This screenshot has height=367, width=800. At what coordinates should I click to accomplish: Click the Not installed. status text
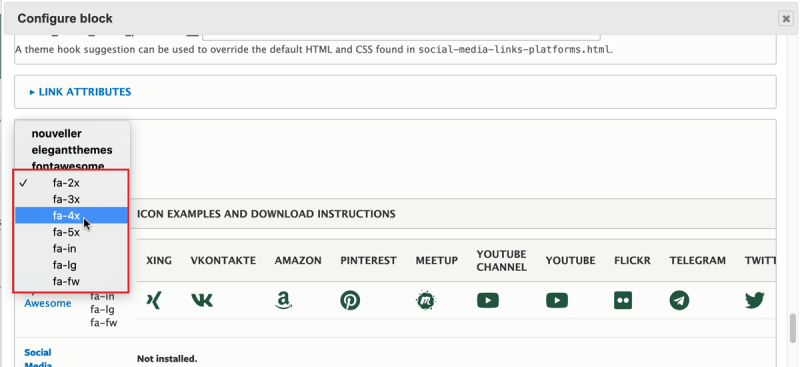tap(167, 359)
